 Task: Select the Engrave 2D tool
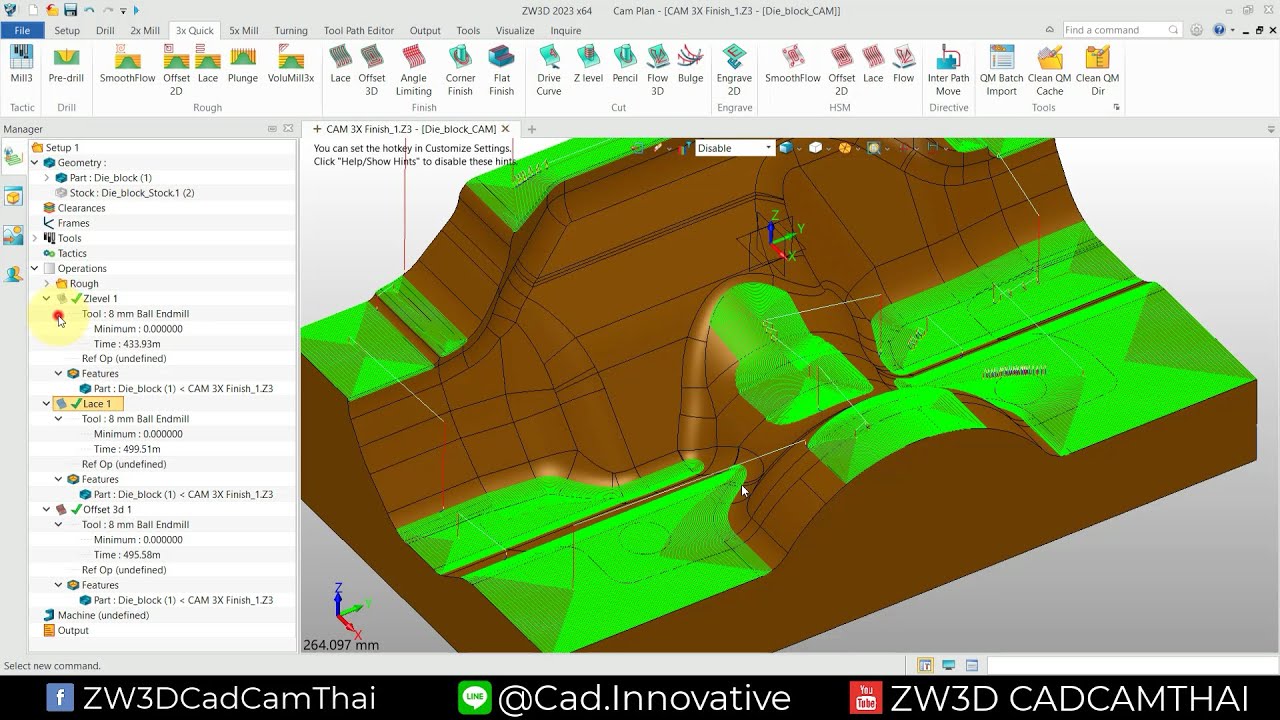coord(734,70)
